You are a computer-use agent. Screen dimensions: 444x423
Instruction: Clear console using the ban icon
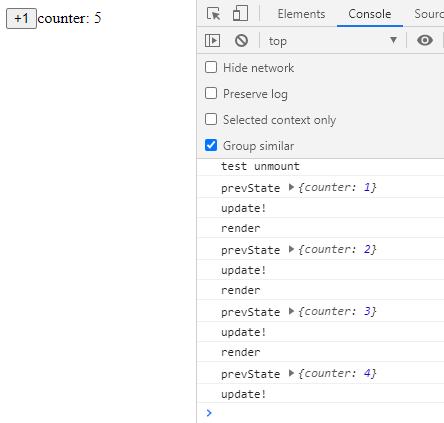click(241, 41)
